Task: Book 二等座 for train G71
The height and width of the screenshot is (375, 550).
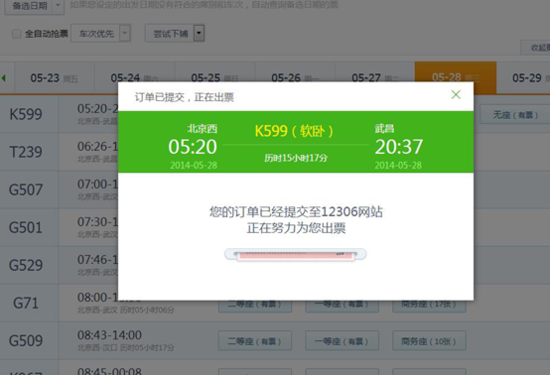Action: [255, 306]
